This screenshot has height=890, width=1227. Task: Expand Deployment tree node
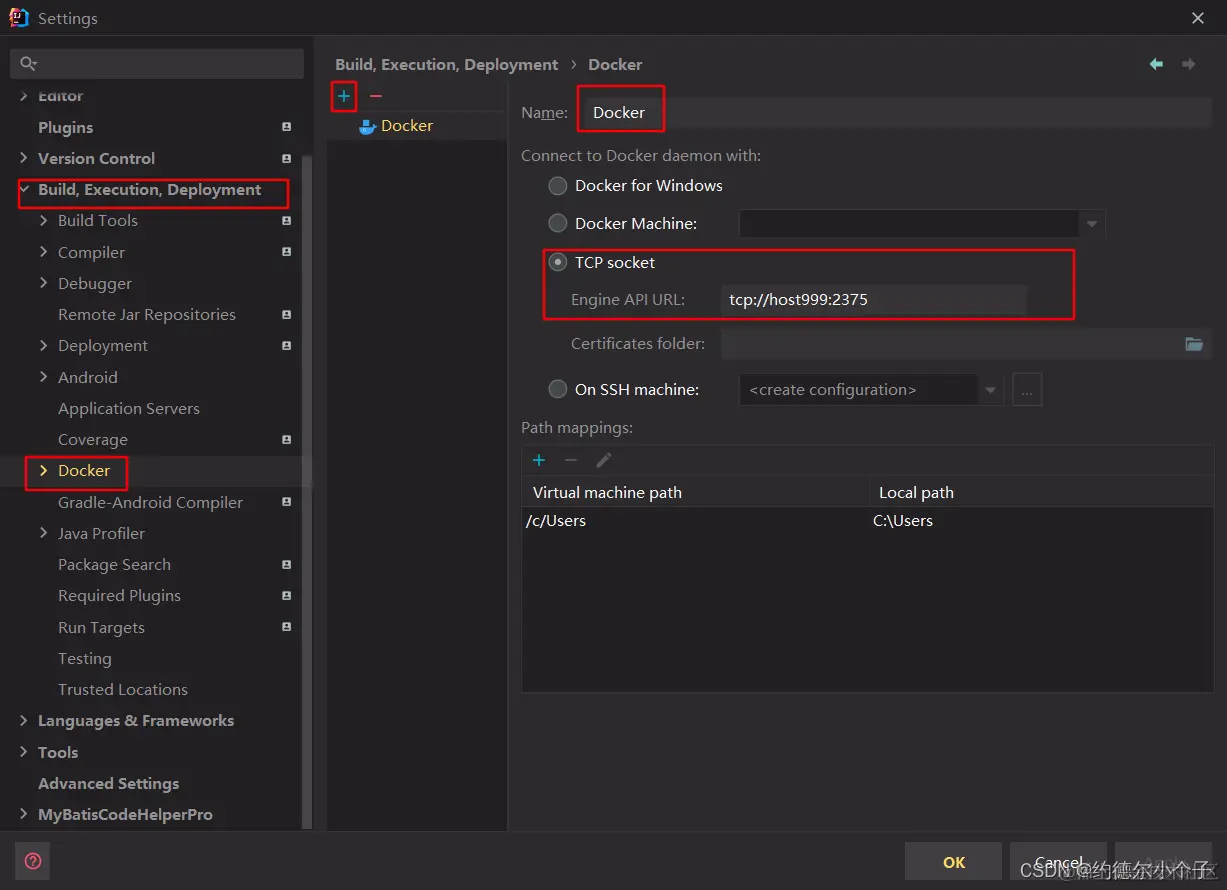[x=43, y=345]
